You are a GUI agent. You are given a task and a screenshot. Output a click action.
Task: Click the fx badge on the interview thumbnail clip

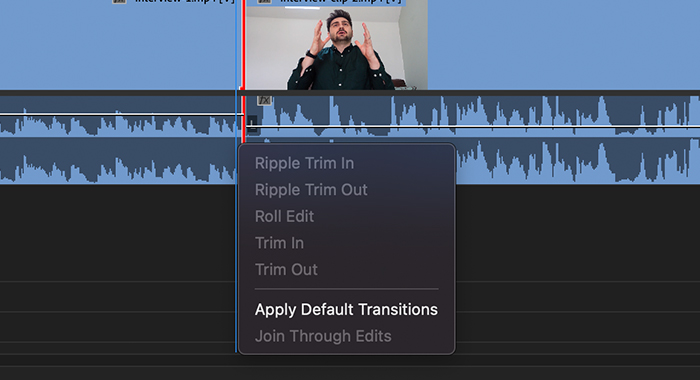click(x=264, y=1)
